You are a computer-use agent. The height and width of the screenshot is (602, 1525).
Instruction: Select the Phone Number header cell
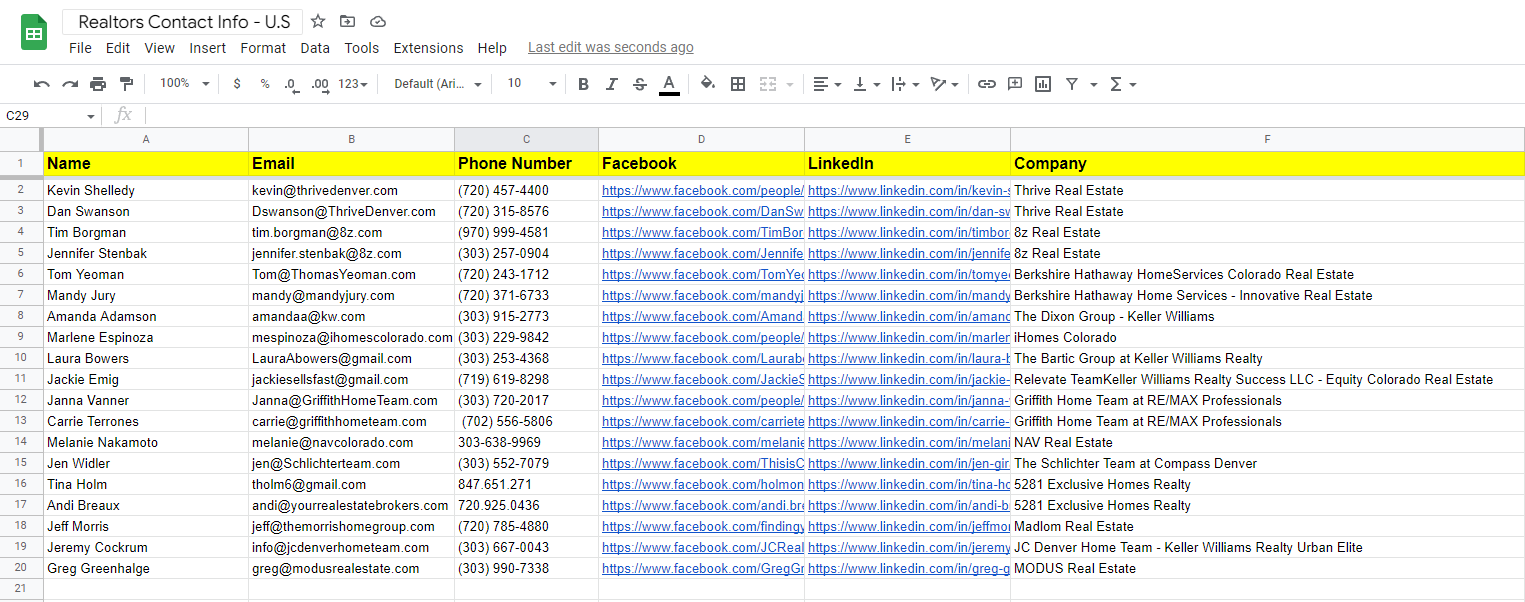coord(526,163)
